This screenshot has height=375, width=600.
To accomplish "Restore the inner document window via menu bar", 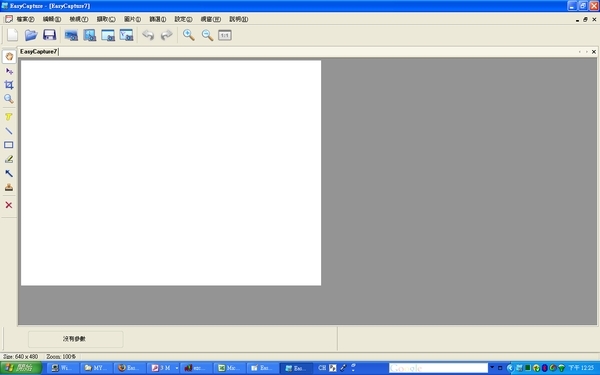I will point(585,20).
